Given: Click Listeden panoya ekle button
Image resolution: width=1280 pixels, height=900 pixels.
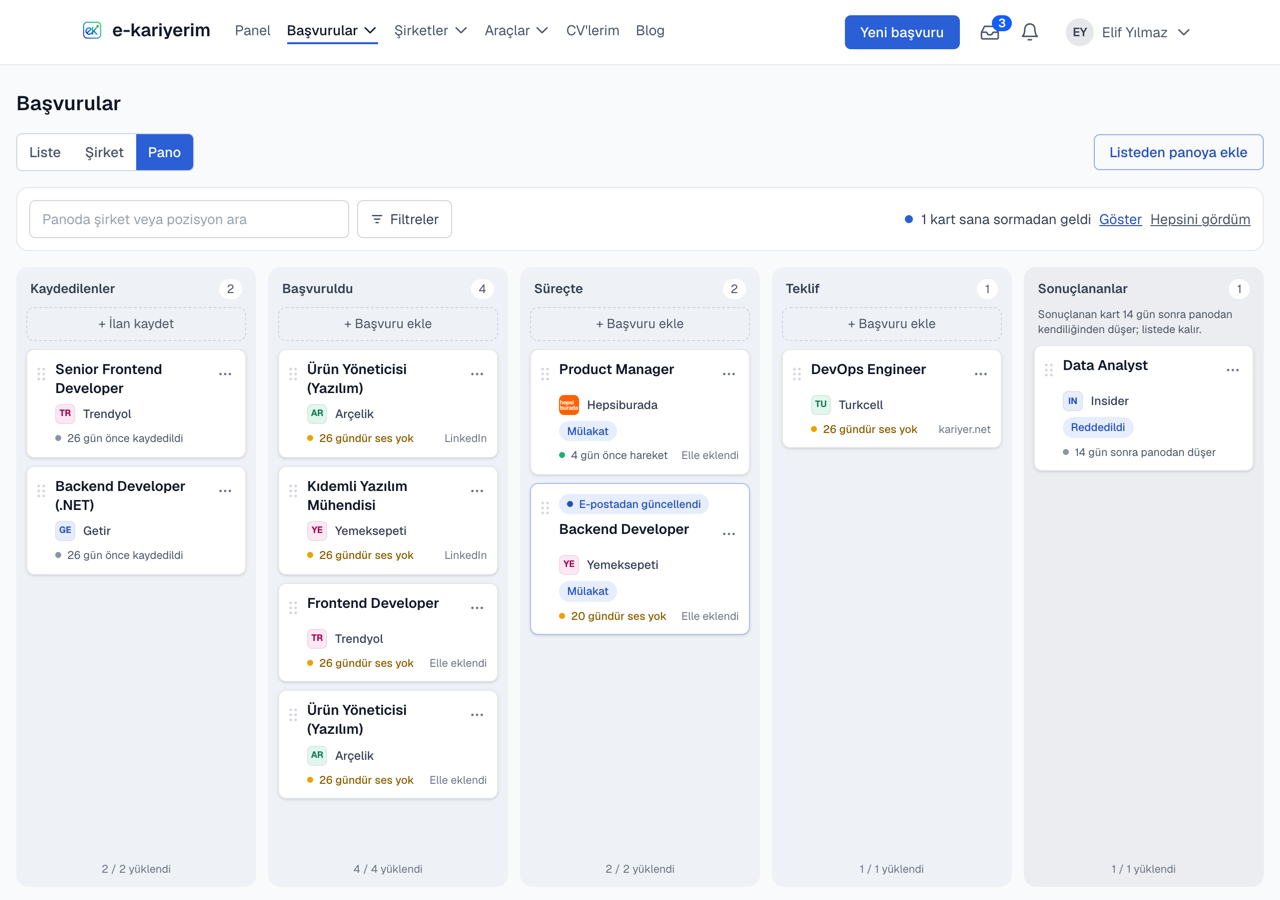Looking at the screenshot, I should click(x=1178, y=152).
